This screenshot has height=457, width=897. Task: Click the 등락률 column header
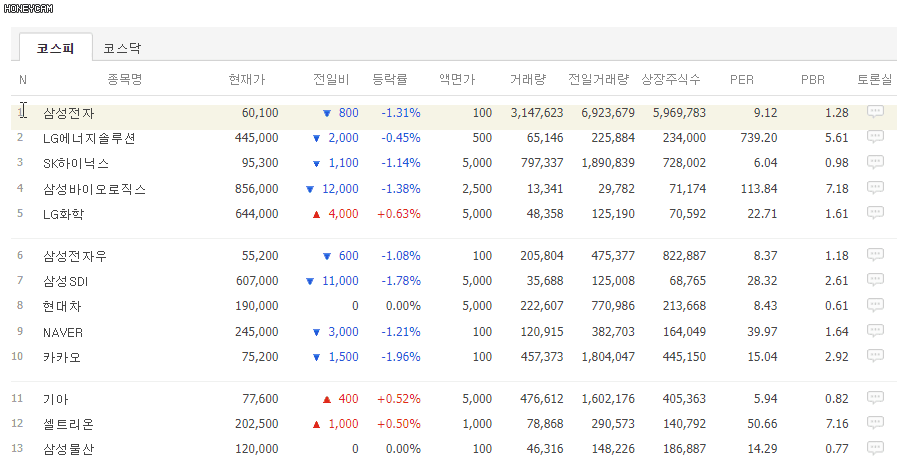coord(390,80)
